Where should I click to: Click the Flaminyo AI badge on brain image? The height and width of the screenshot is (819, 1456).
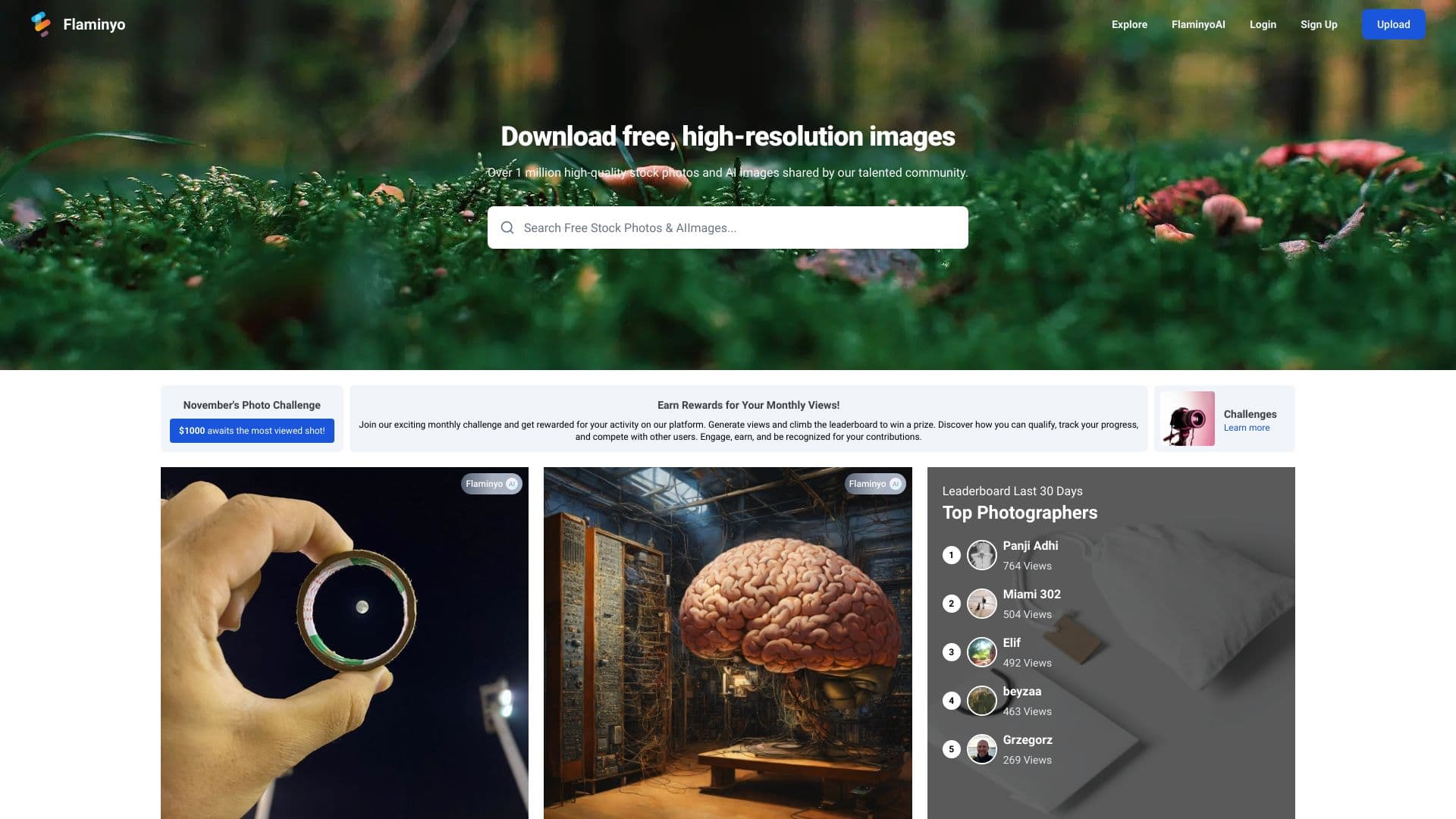[874, 484]
